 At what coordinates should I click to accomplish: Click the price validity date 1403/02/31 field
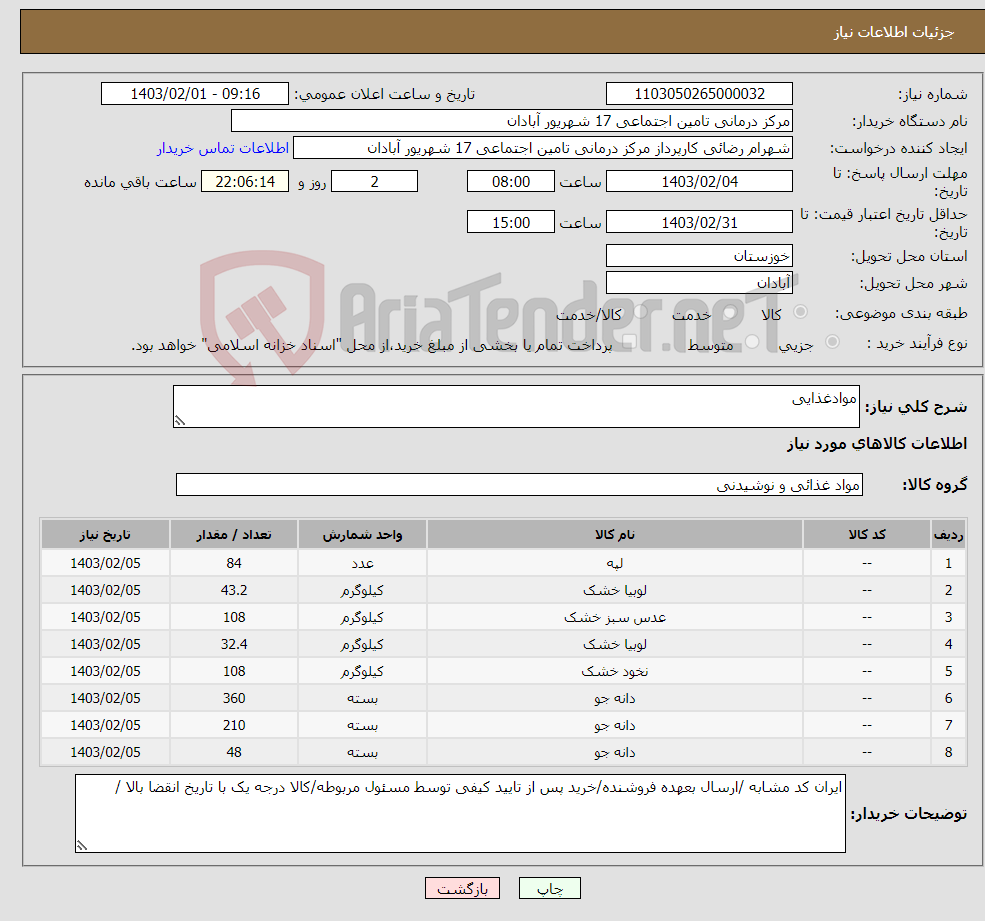[x=699, y=222]
